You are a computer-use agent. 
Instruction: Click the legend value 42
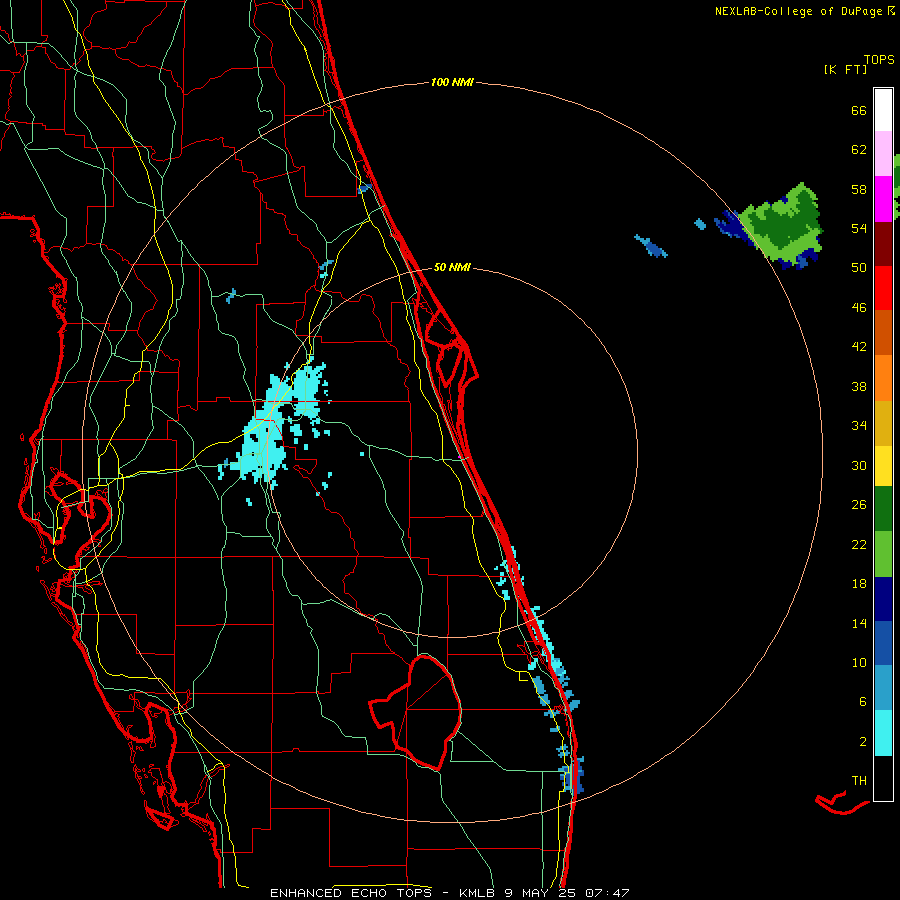pos(859,346)
